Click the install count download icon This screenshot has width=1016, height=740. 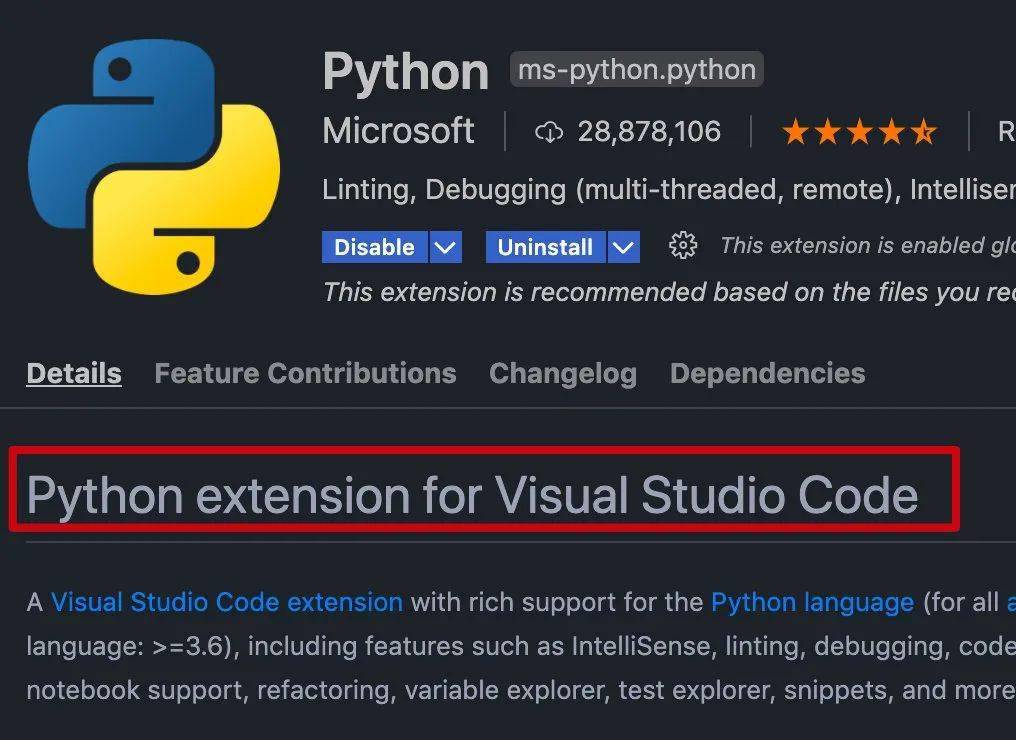point(549,132)
